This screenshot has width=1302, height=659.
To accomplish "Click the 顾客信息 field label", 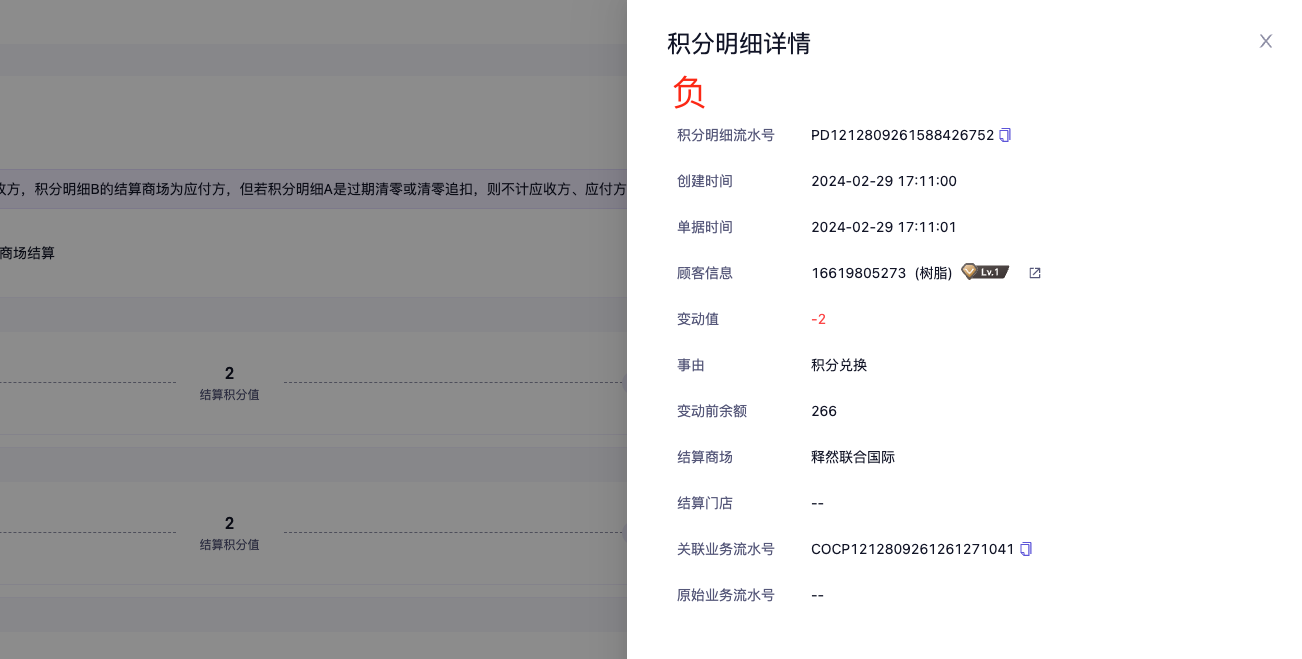I will pyautogui.click(x=704, y=273).
